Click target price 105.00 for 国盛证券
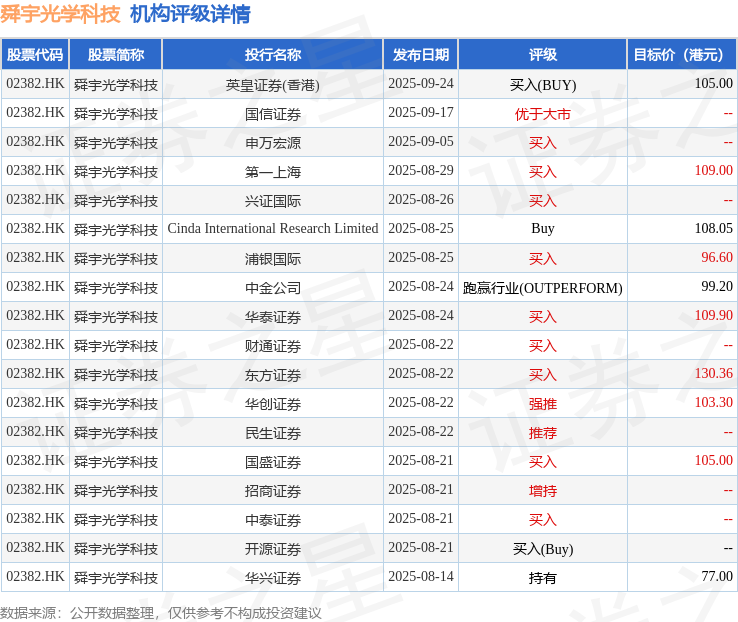This screenshot has height=622, width=738. (x=714, y=461)
